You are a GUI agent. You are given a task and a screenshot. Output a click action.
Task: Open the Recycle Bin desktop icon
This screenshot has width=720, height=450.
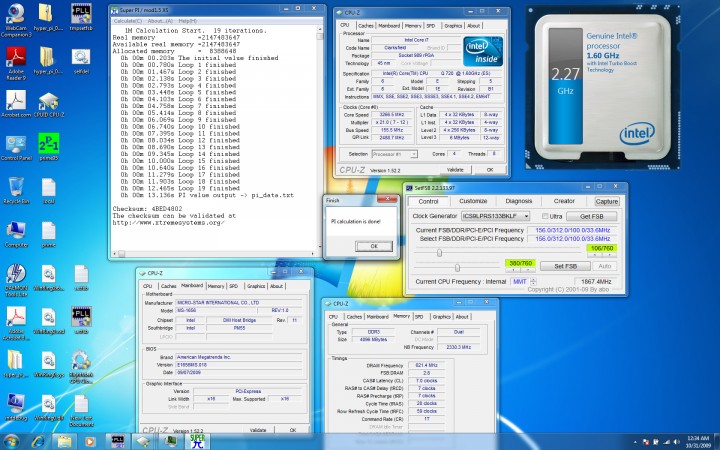coord(16,188)
